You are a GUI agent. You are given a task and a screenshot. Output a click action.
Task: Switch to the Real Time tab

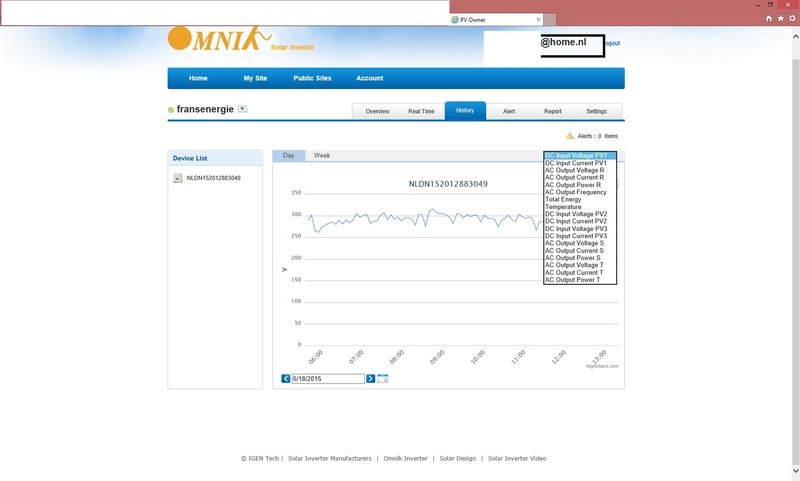(421, 111)
